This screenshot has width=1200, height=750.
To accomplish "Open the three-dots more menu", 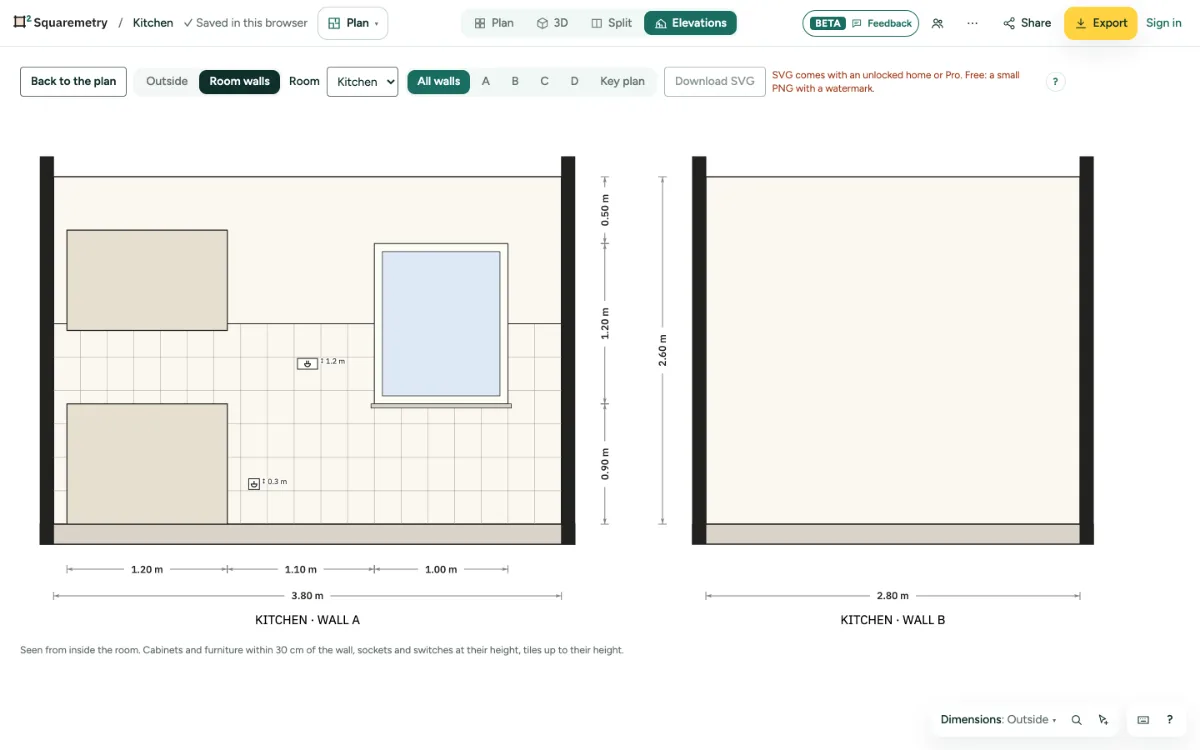I will tap(972, 23).
